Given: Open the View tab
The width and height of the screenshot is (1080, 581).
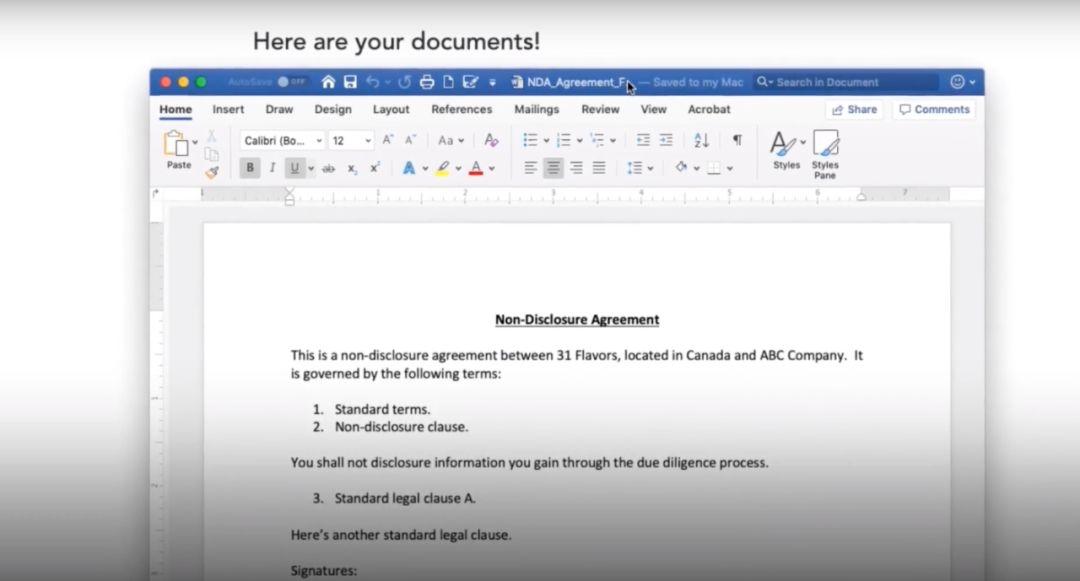Looking at the screenshot, I should point(654,109).
